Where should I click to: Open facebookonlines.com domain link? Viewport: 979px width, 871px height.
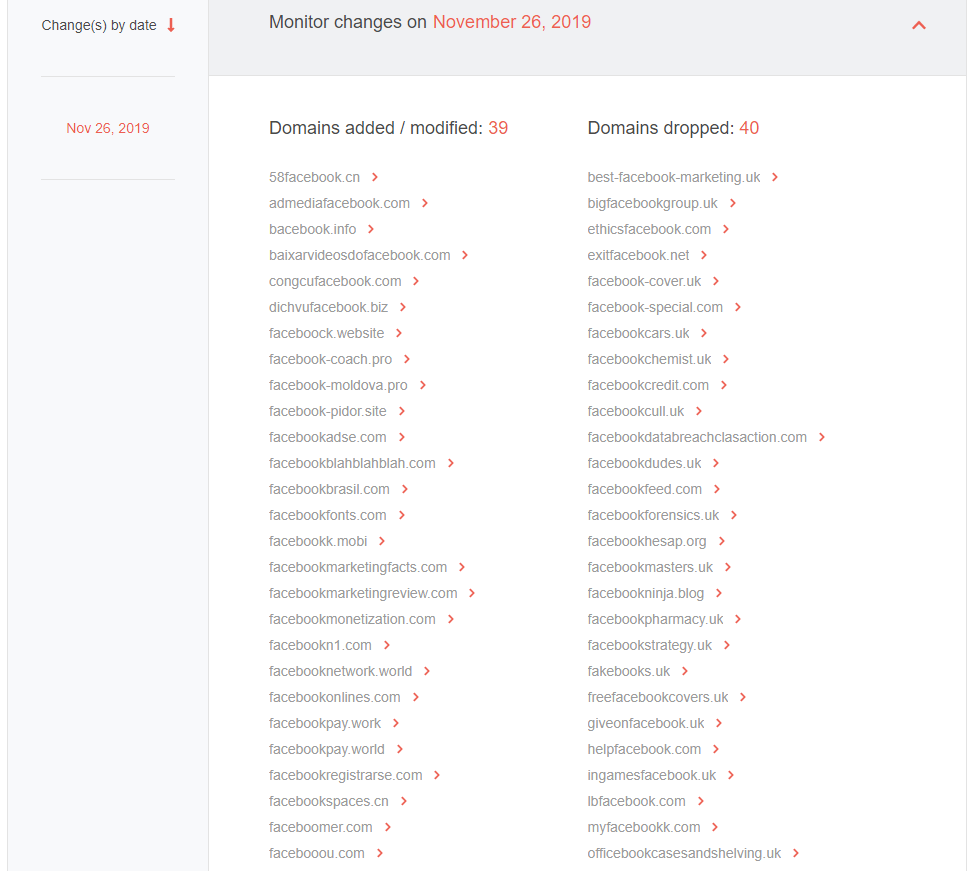pos(335,697)
